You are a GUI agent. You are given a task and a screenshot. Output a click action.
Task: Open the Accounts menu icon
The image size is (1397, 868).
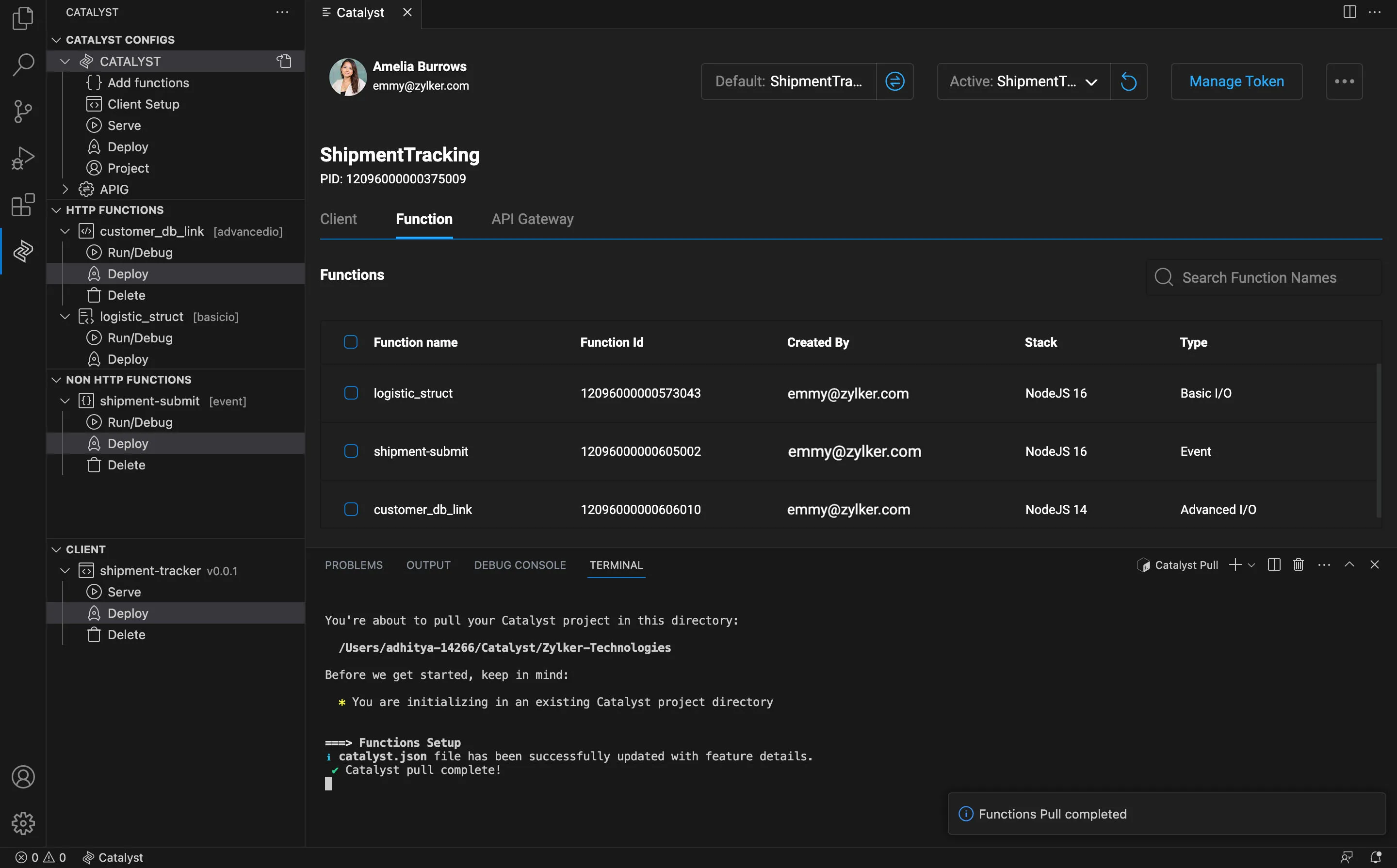tap(23, 777)
